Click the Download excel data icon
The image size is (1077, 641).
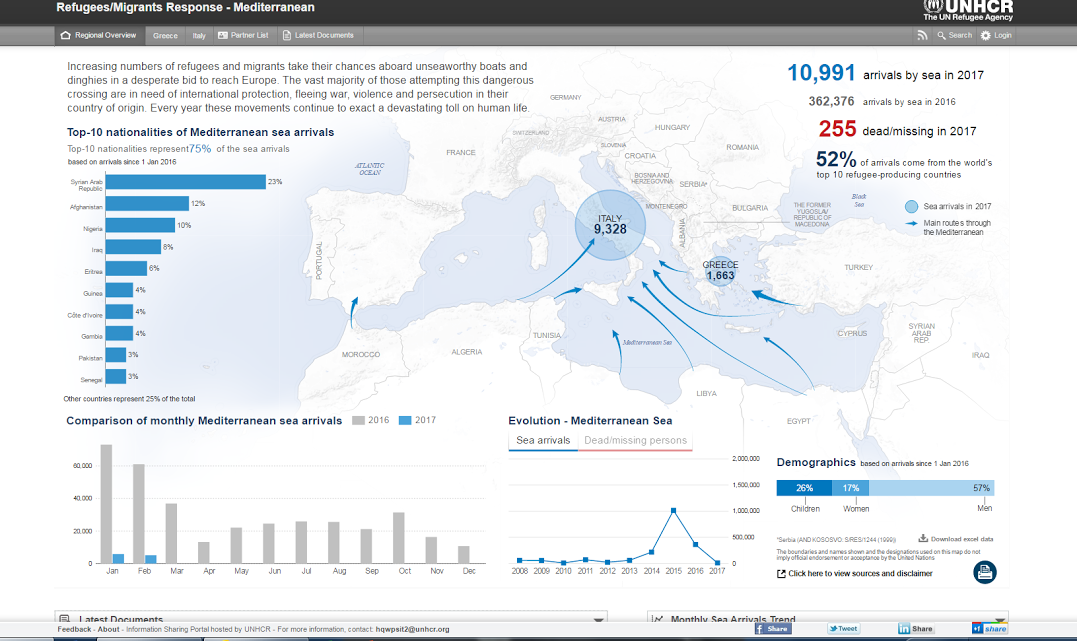pos(922,538)
